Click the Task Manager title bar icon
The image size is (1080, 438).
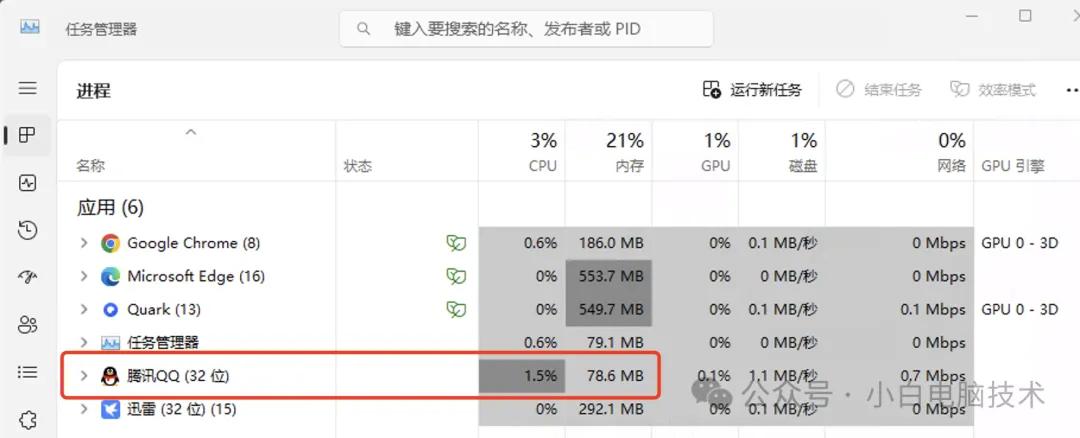point(30,28)
